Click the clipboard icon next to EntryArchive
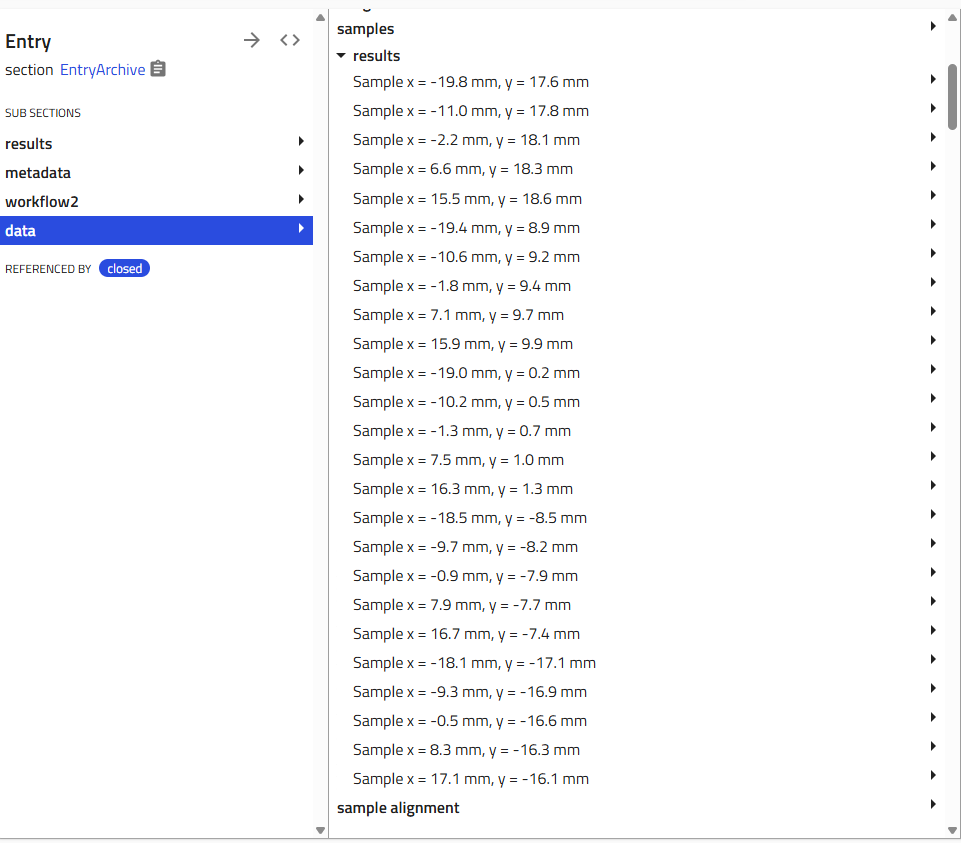This screenshot has height=843, width=961. coord(158,69)
